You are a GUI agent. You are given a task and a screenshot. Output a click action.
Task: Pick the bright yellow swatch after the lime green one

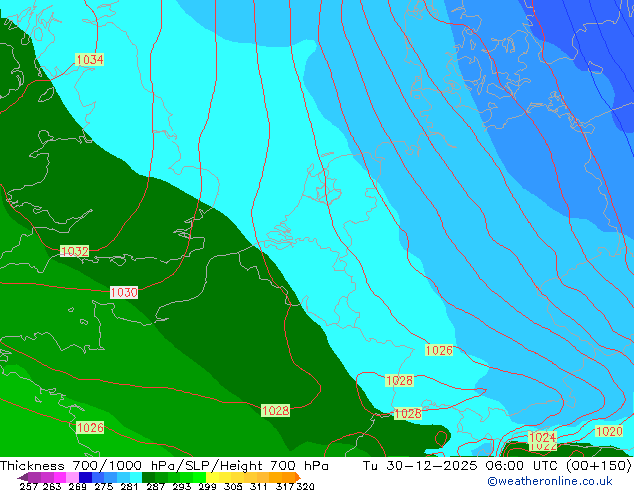click(212, 477)
